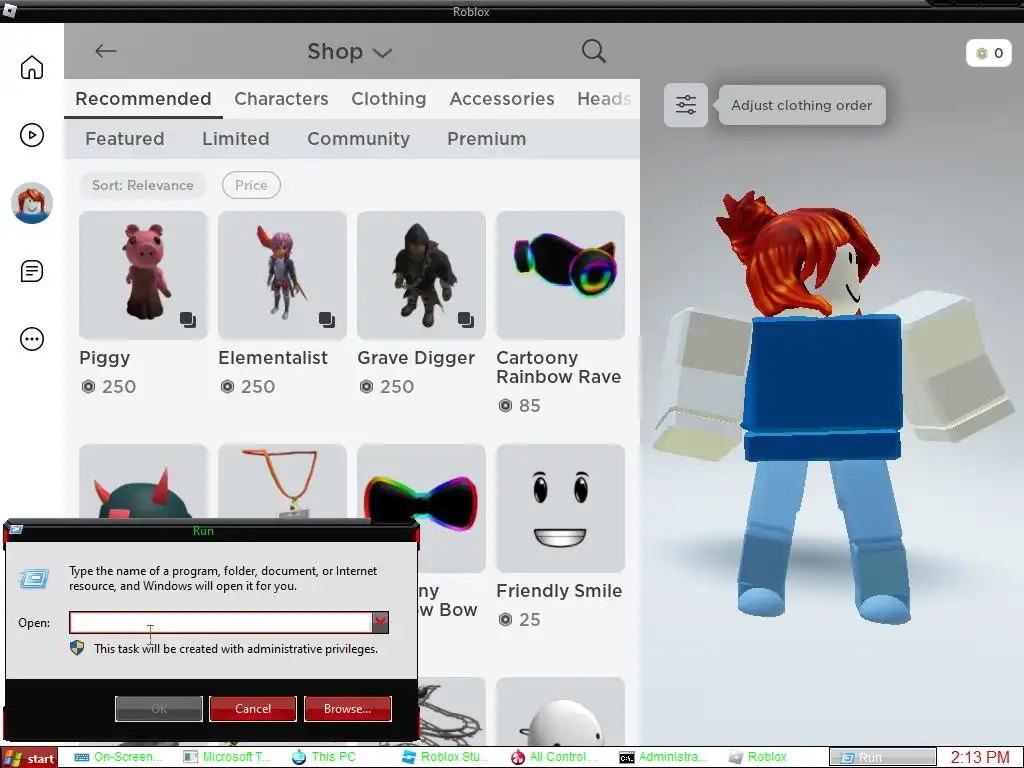This screenshot has height=768, width=1024.
Task: Switch to On-Screen Keyboard taskbar item
Action: (x=116, y=757)
